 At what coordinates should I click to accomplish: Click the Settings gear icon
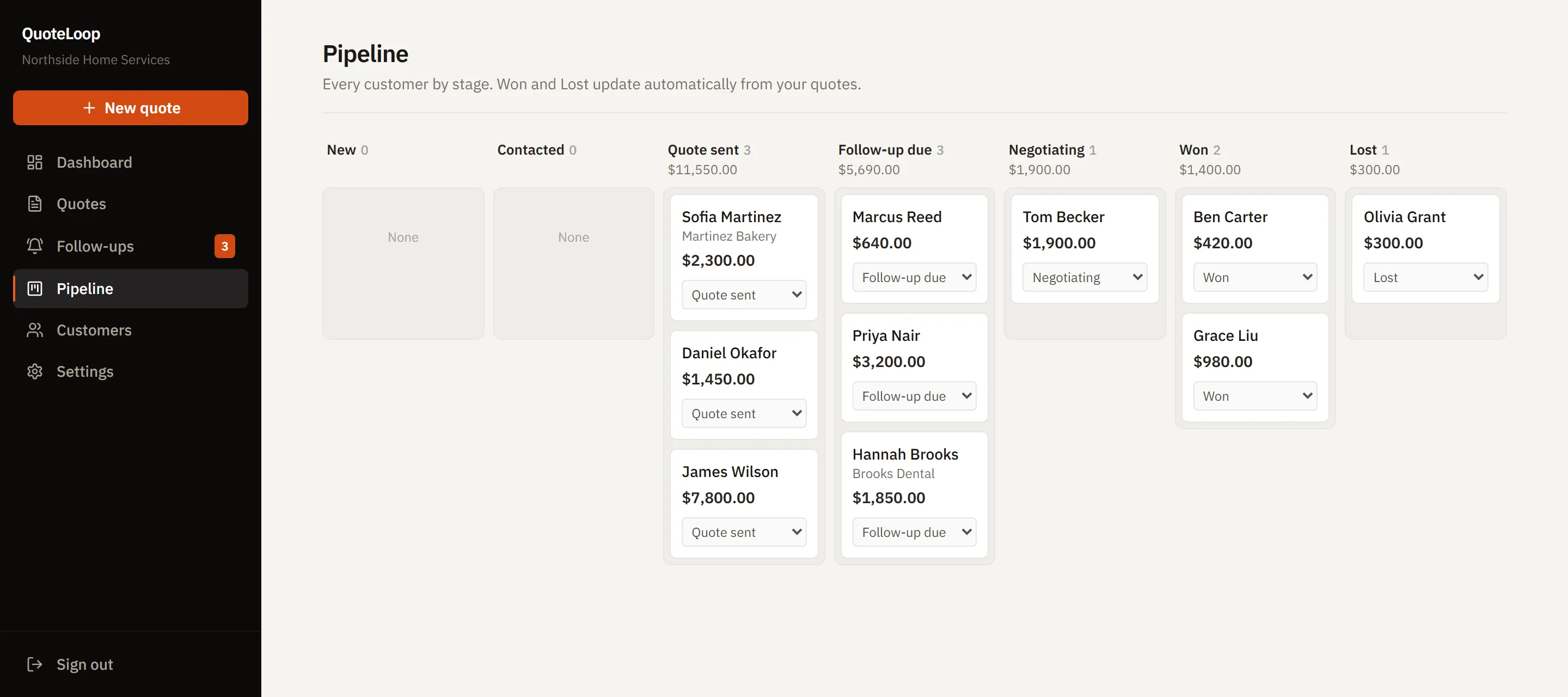point(35,371)
